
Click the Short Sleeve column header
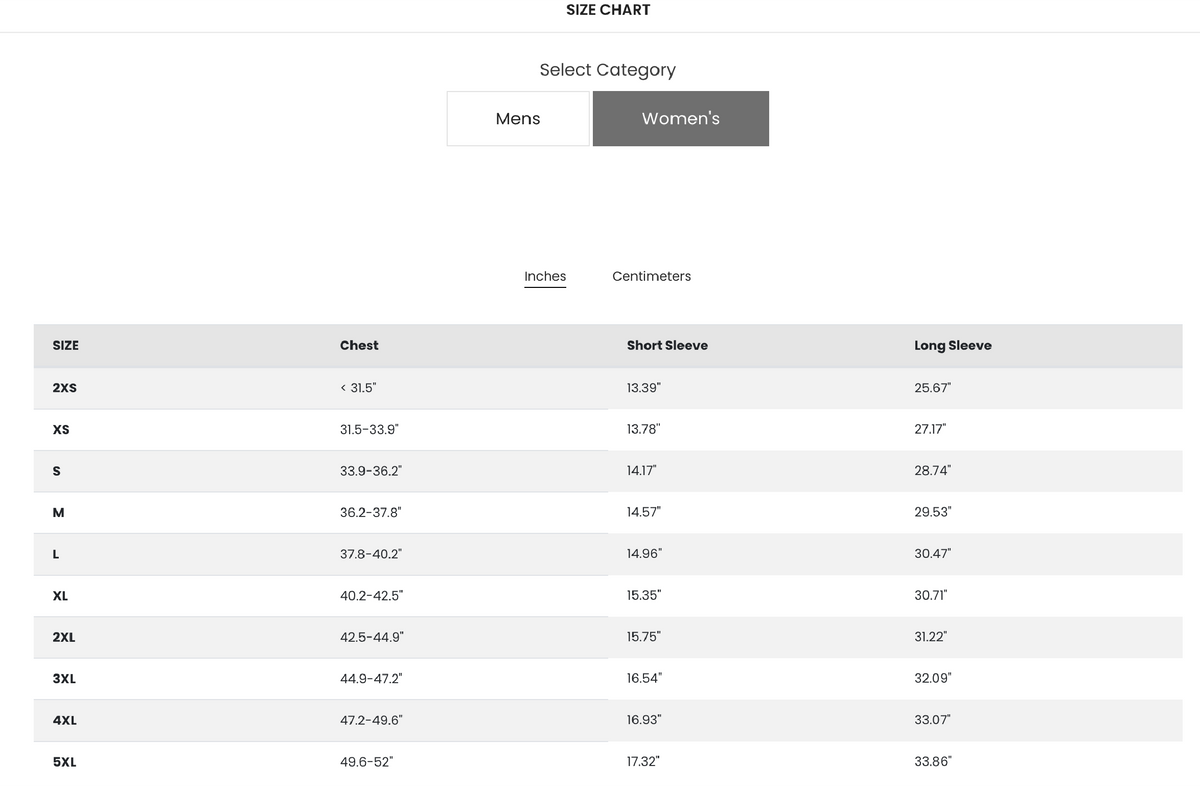[667, 345]
